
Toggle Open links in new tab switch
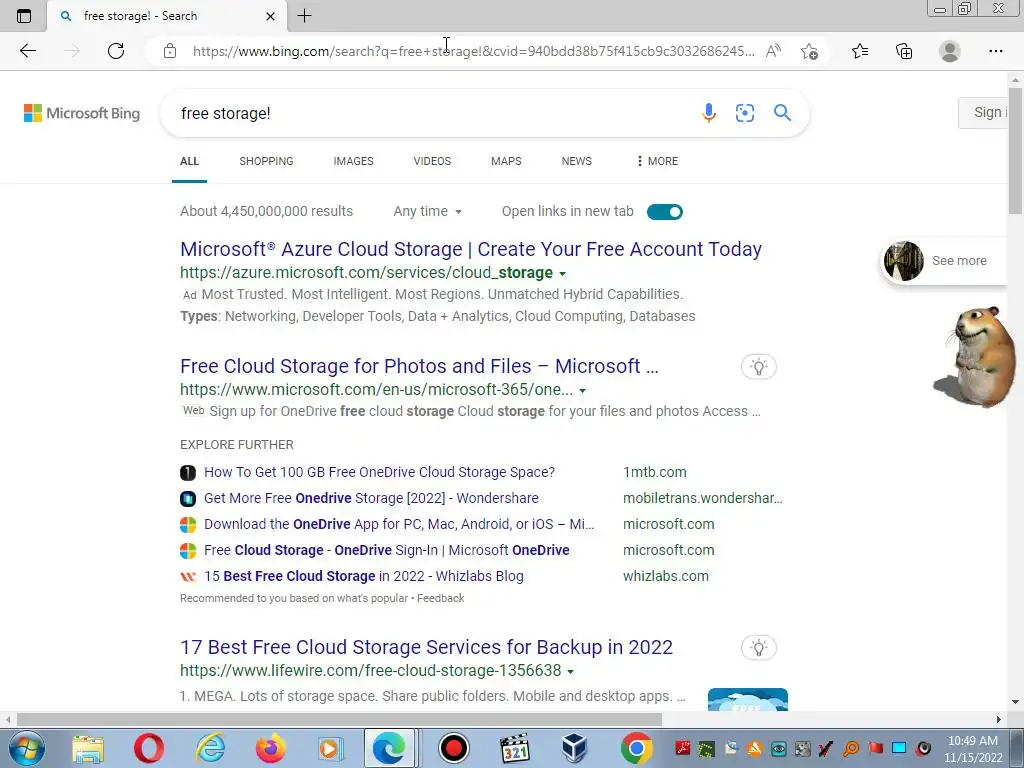pyautogui.click(x=665, y=212)
